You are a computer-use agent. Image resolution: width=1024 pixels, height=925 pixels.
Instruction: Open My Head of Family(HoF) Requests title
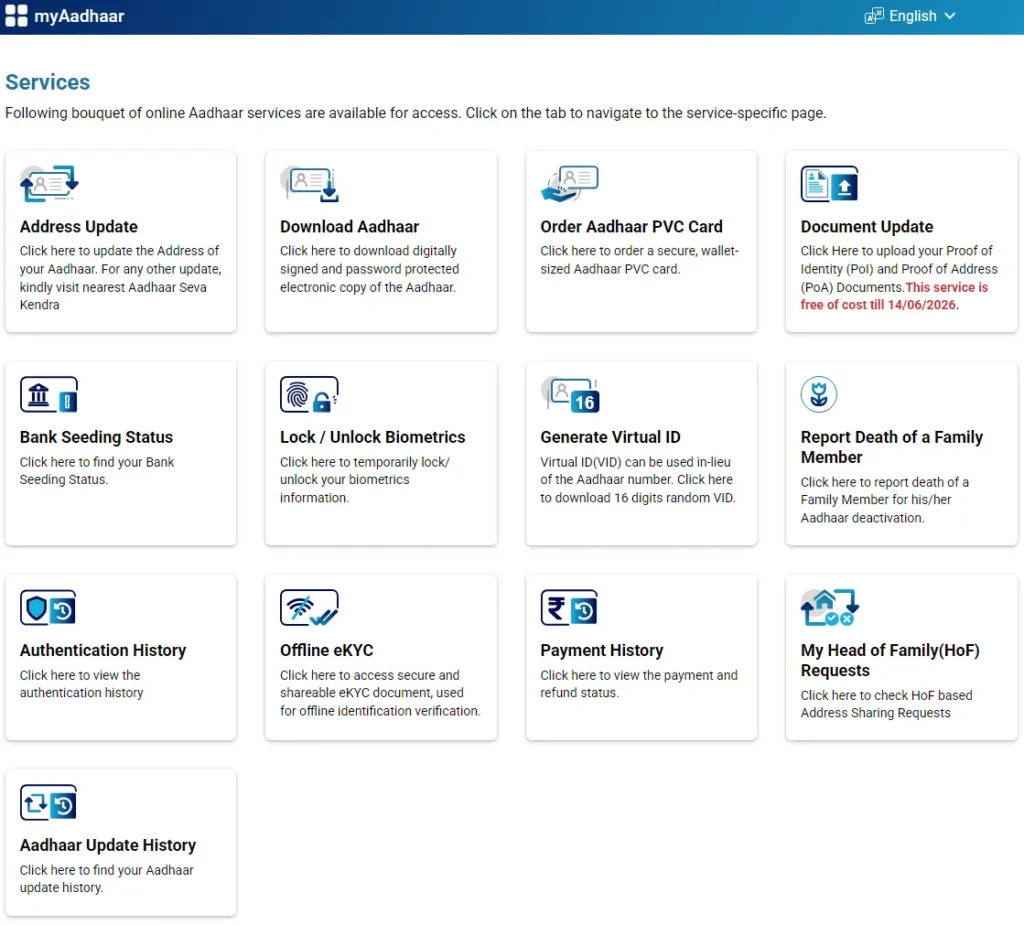890,660
